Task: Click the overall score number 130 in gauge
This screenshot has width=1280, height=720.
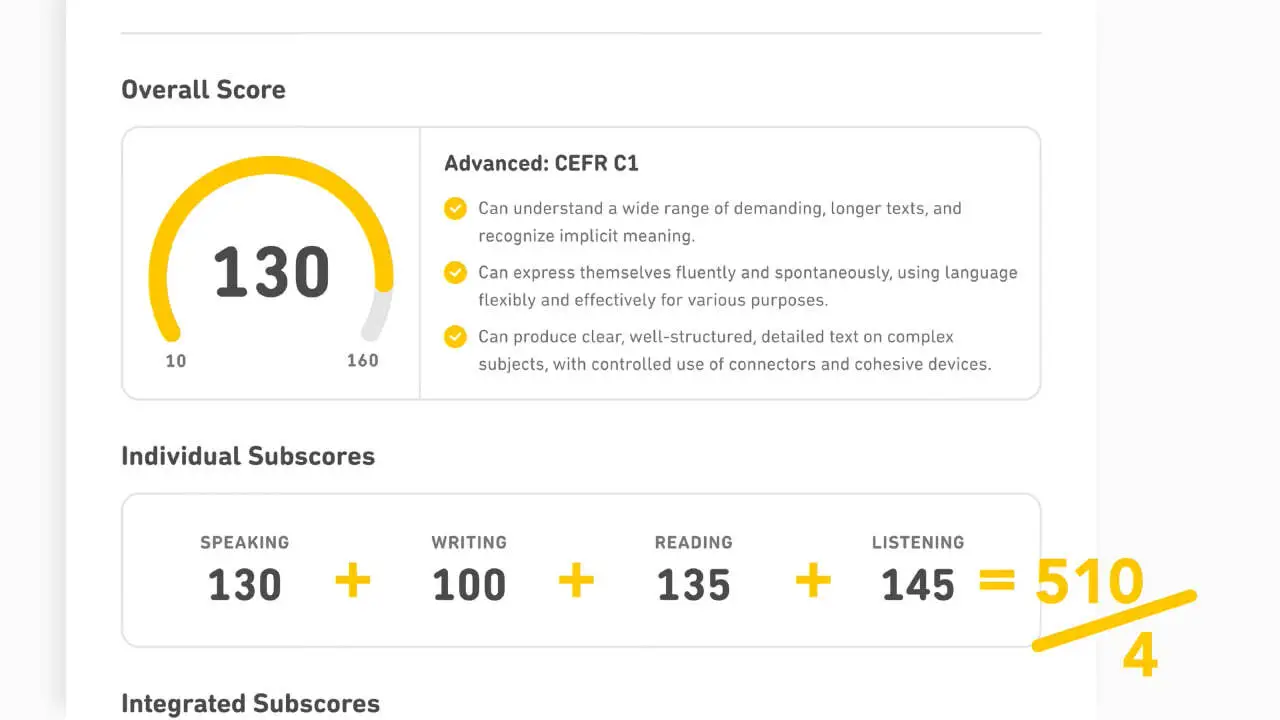Action: [271, 273]
